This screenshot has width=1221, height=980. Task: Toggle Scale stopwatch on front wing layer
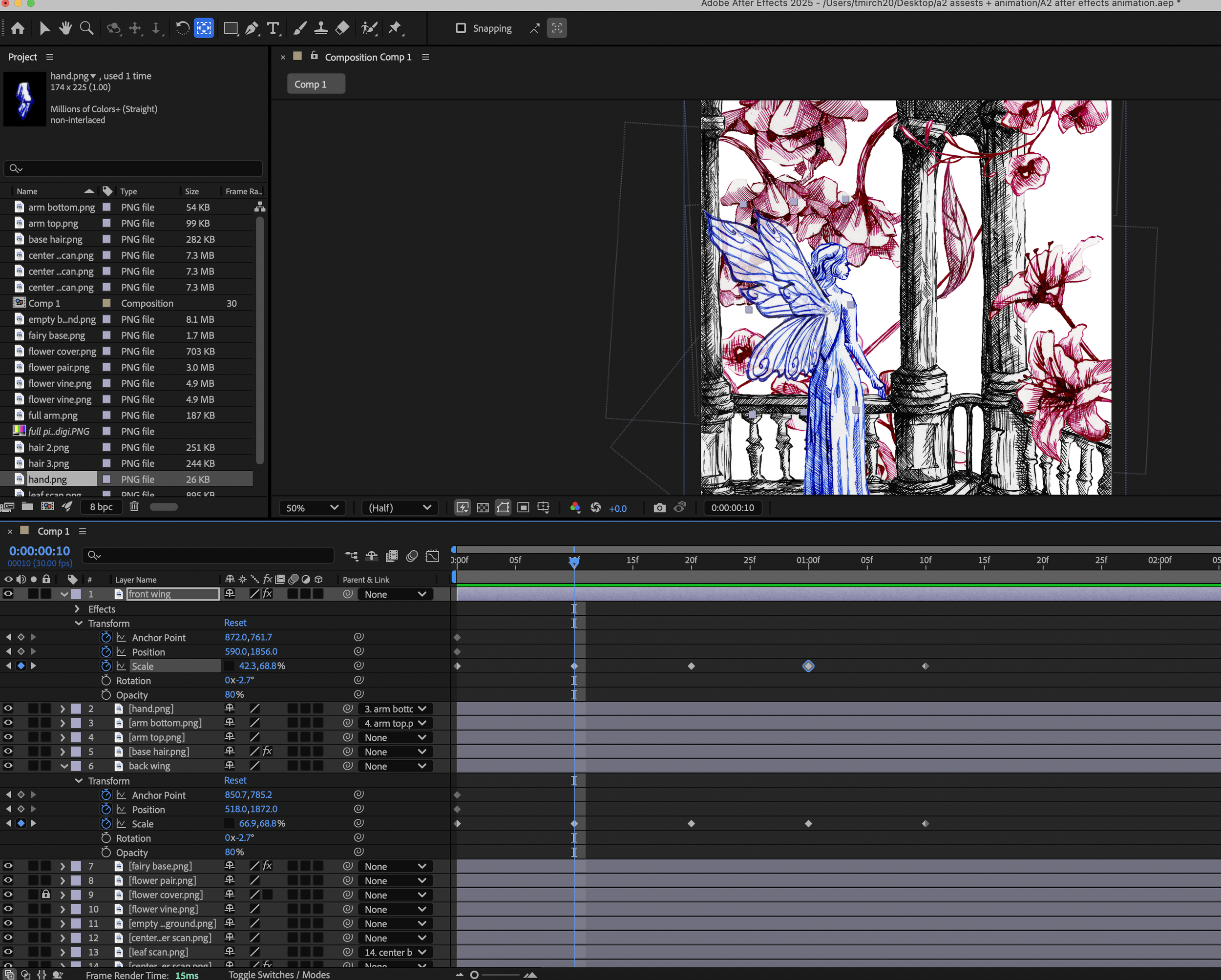click(106, 667)
